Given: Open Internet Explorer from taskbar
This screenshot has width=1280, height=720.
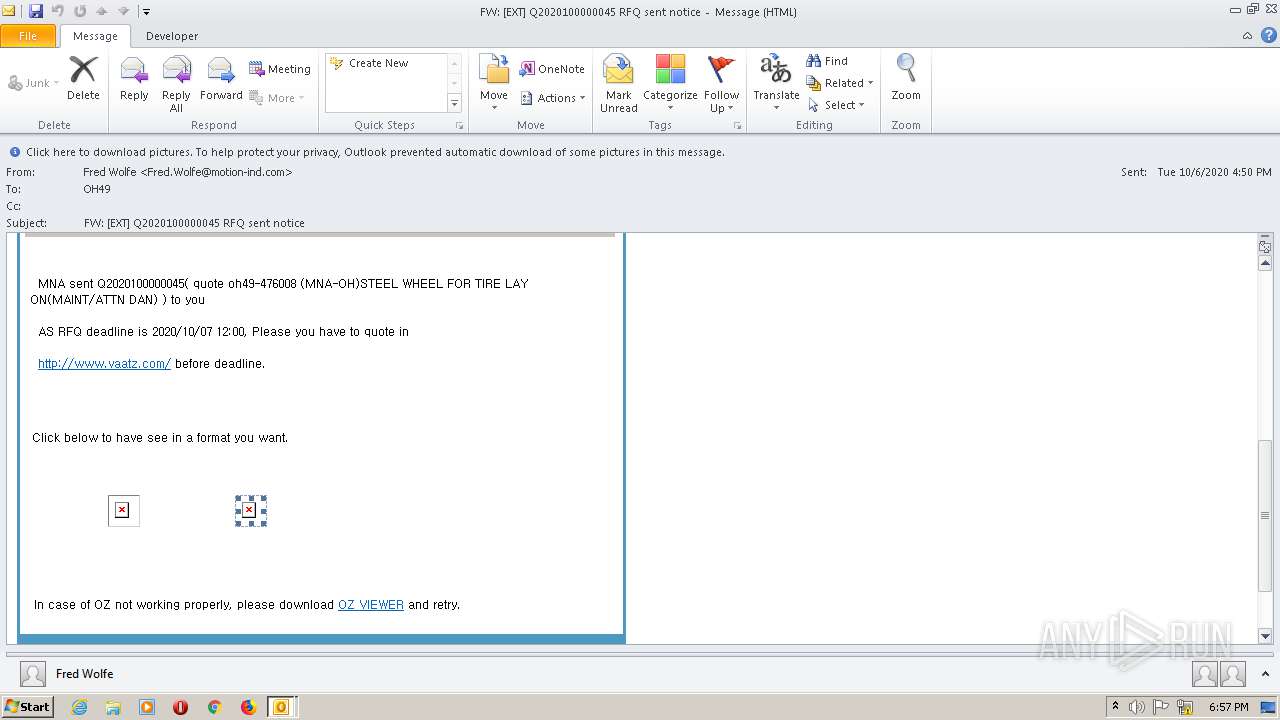Looking at the screenshot, I should [x=79, y=707].
